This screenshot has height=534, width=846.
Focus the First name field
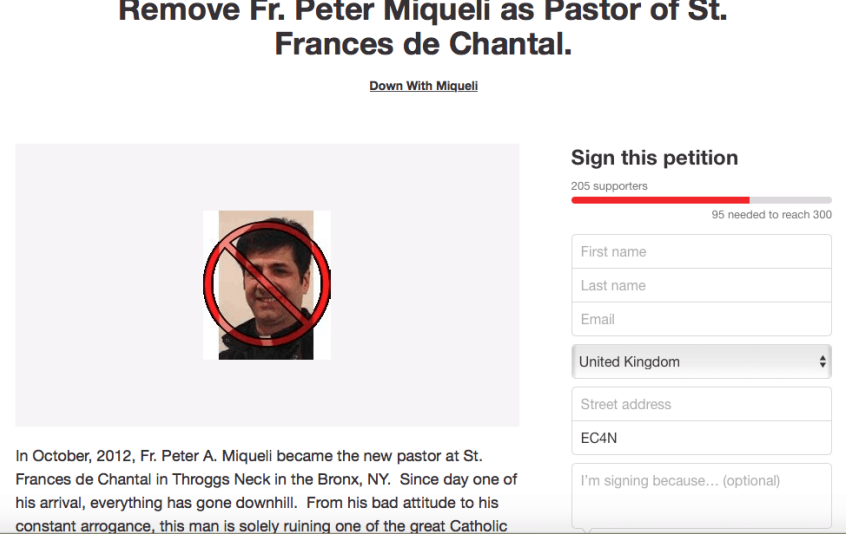(700, 252)
